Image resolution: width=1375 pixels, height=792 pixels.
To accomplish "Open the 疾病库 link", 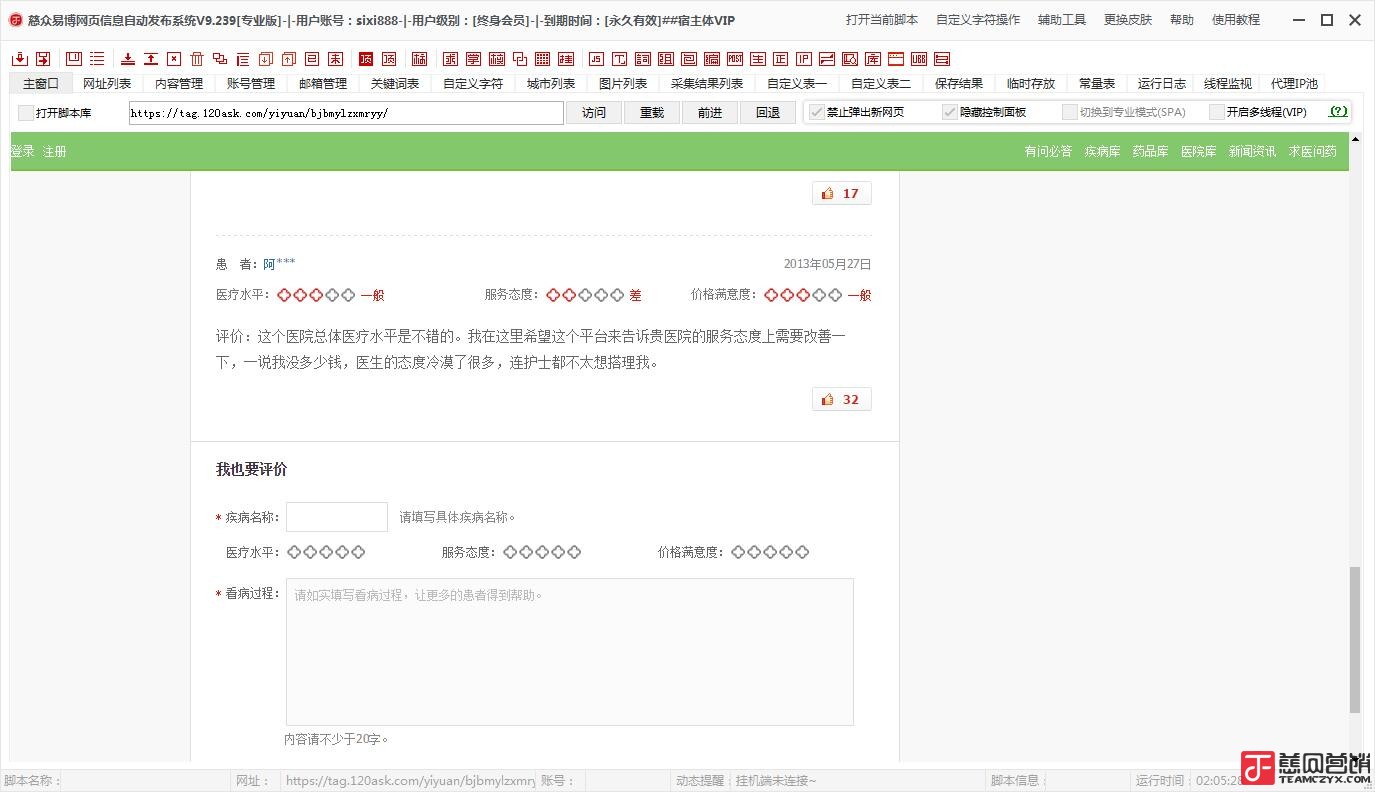I will tap(1102, 151).
